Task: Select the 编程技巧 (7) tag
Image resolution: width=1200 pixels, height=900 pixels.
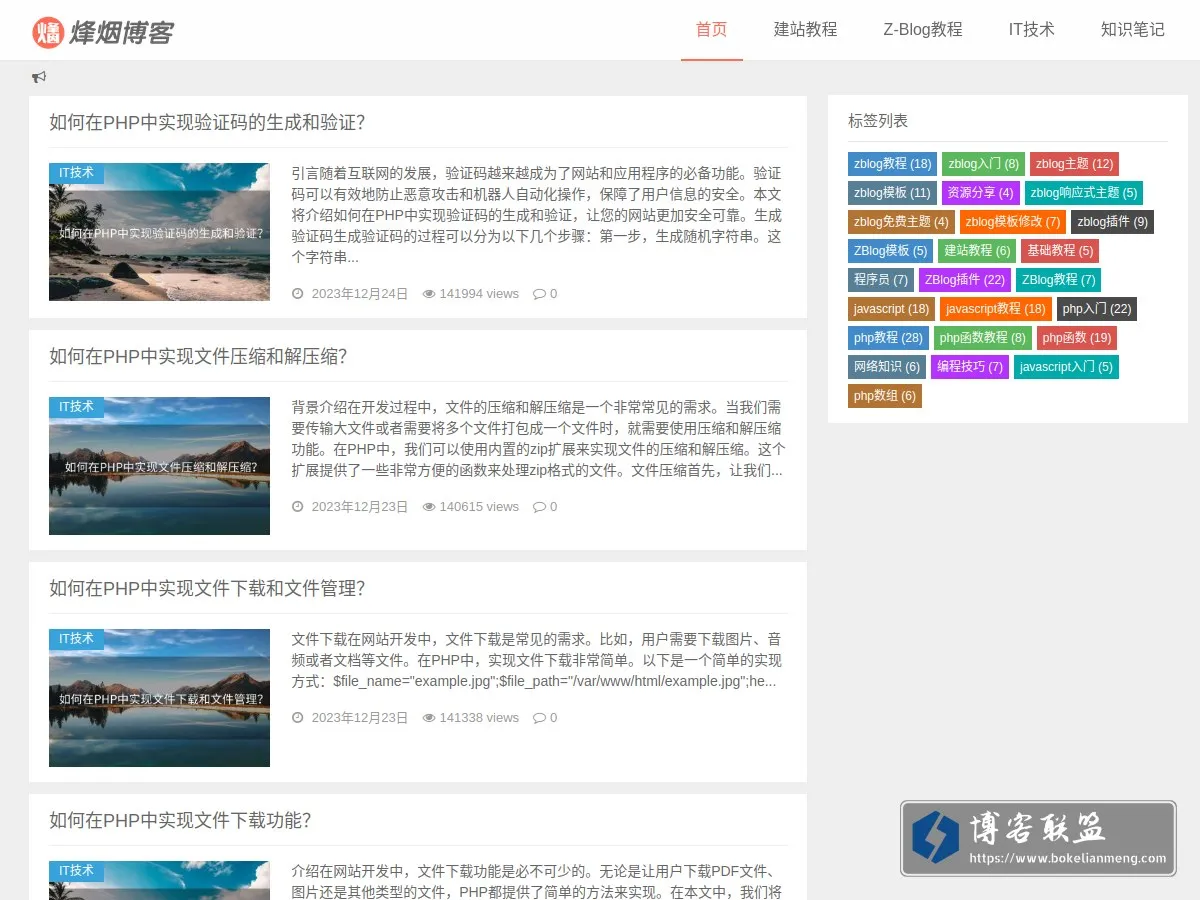Action: click(x=970, y=367)
